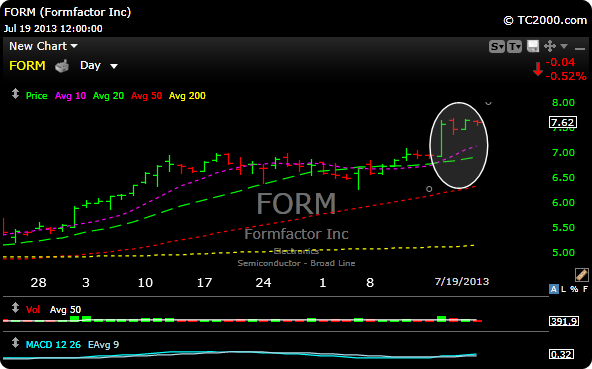Screen dimensions: 592x369
Task: Click the -0.04 net change value
Action: click(560, 62)
